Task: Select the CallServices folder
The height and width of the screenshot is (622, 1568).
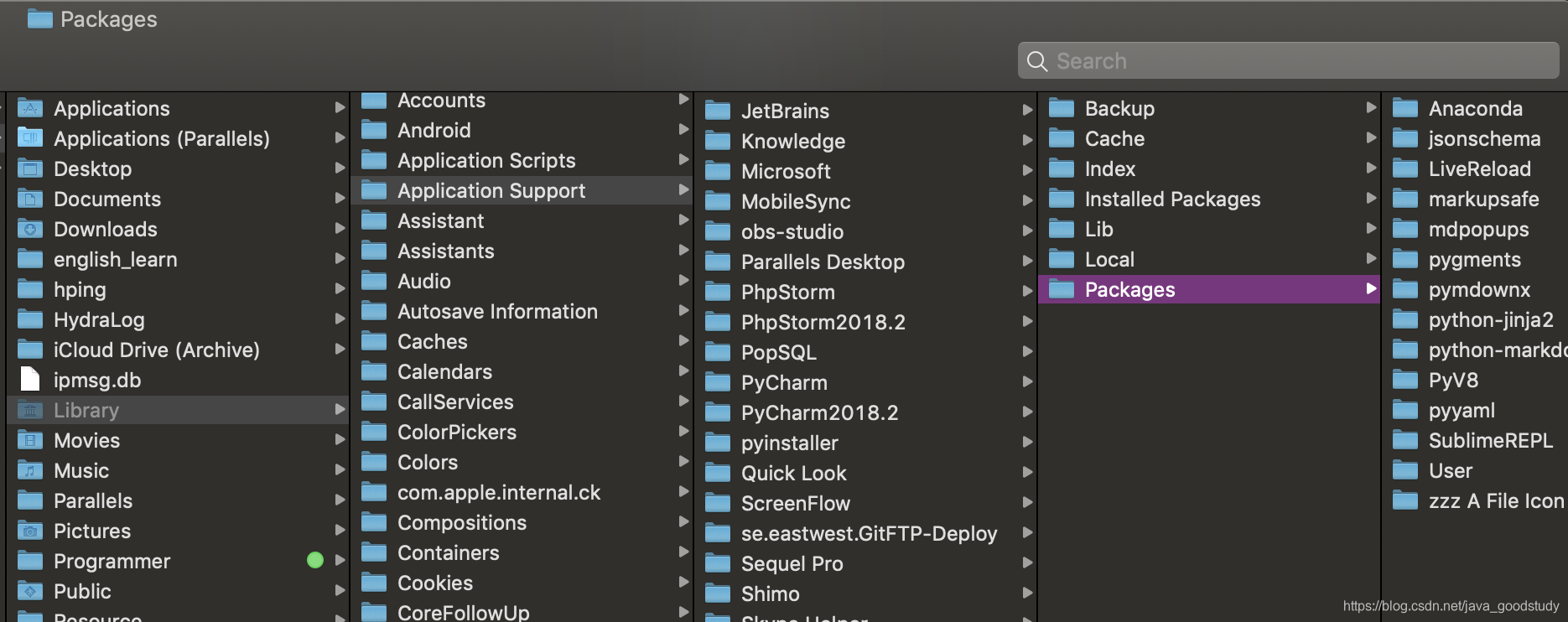Action: pos(522,402)
